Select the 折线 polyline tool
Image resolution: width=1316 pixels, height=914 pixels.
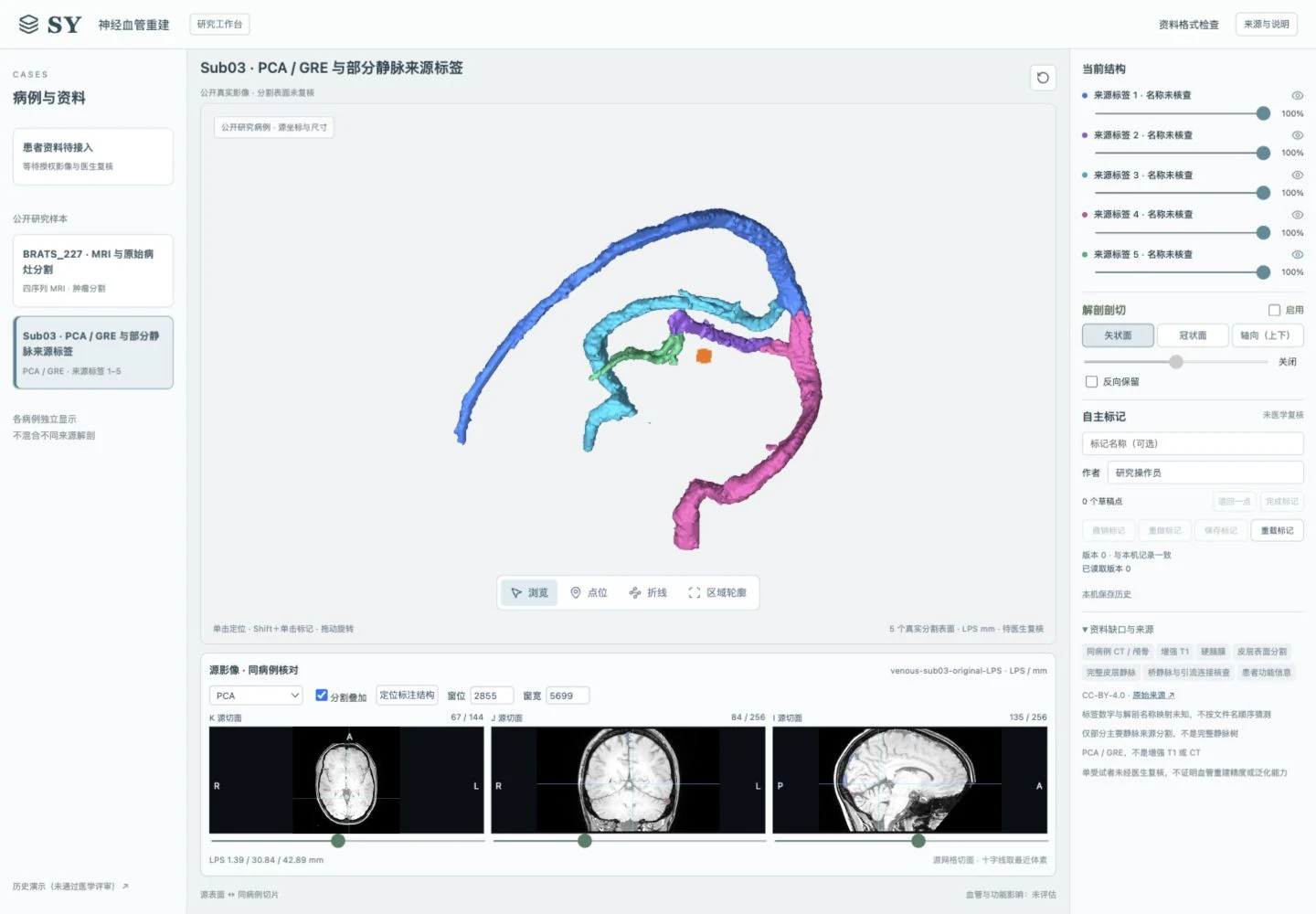pos(648,592)
